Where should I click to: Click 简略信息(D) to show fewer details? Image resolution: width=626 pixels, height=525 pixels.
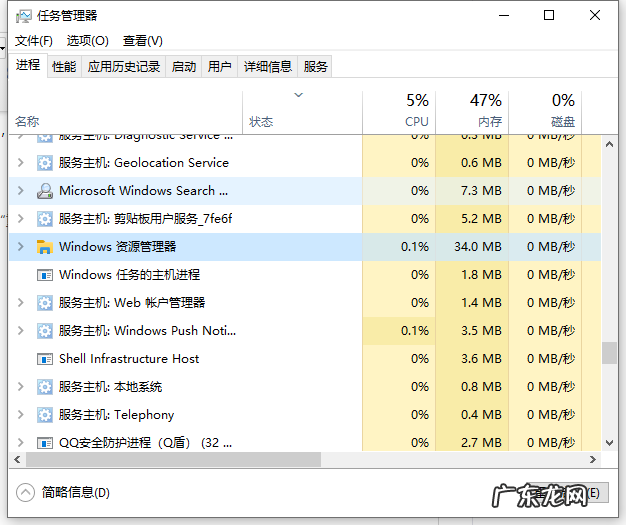[75, 493]
